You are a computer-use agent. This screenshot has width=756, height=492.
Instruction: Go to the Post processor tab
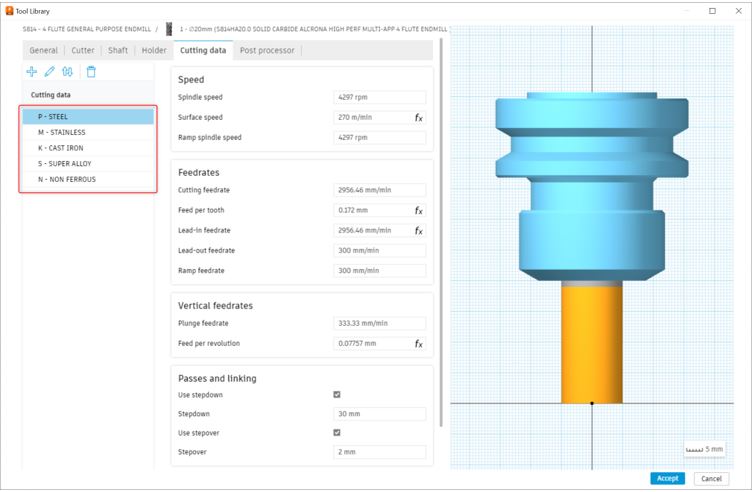267,50
